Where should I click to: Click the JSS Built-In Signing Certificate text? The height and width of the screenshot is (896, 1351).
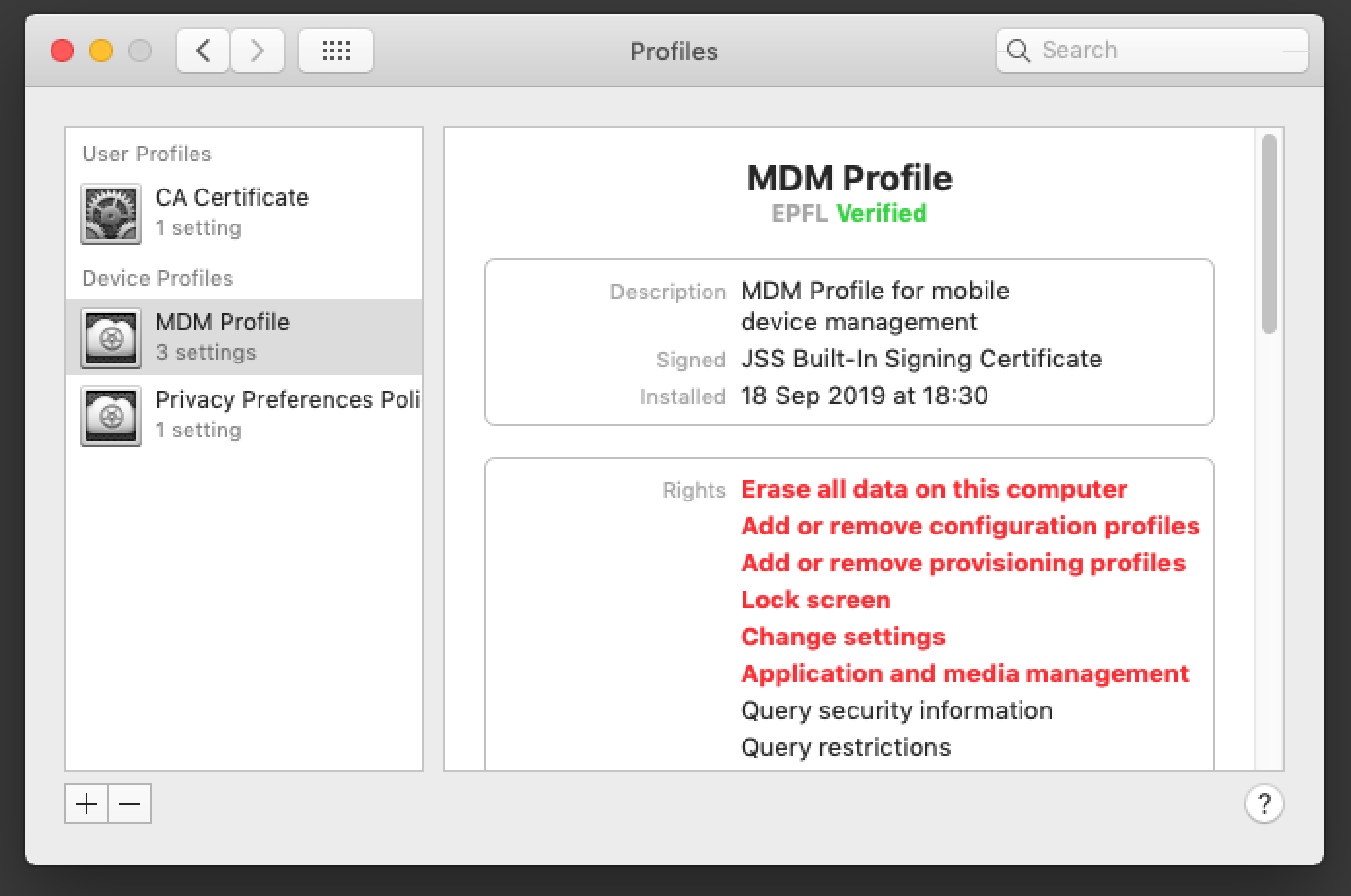point(920,359)
